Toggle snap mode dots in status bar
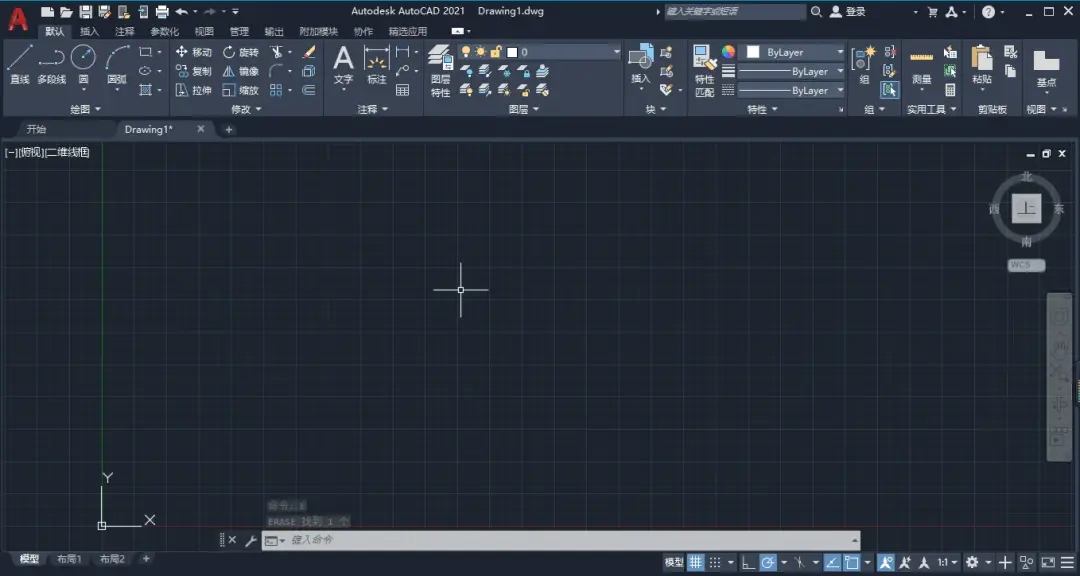1080x576 pixels. click(x=716, y=562)
